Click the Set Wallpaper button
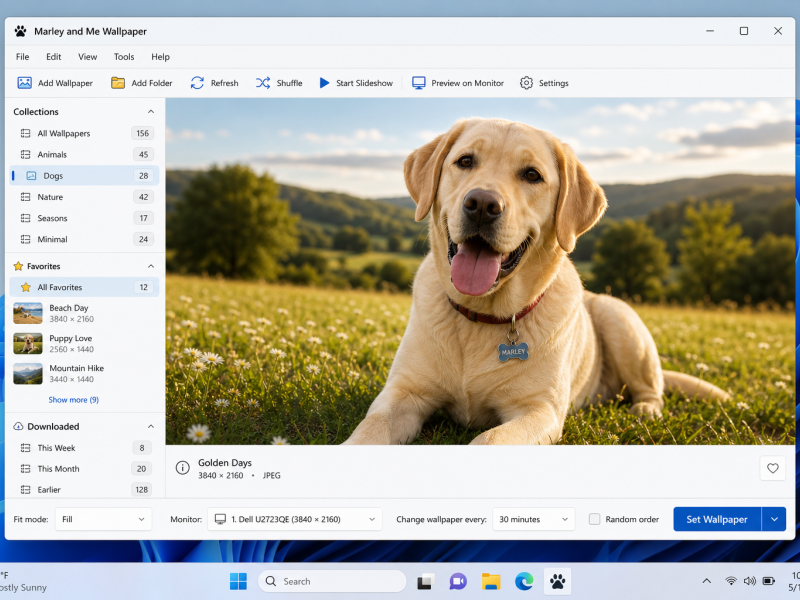 pyautogui.click(x=717, y=519)
